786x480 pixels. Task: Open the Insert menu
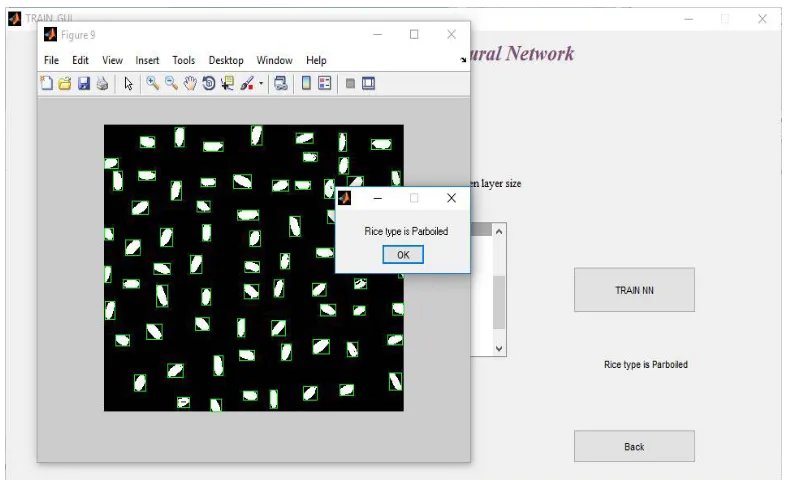click(x=147, y=60)
